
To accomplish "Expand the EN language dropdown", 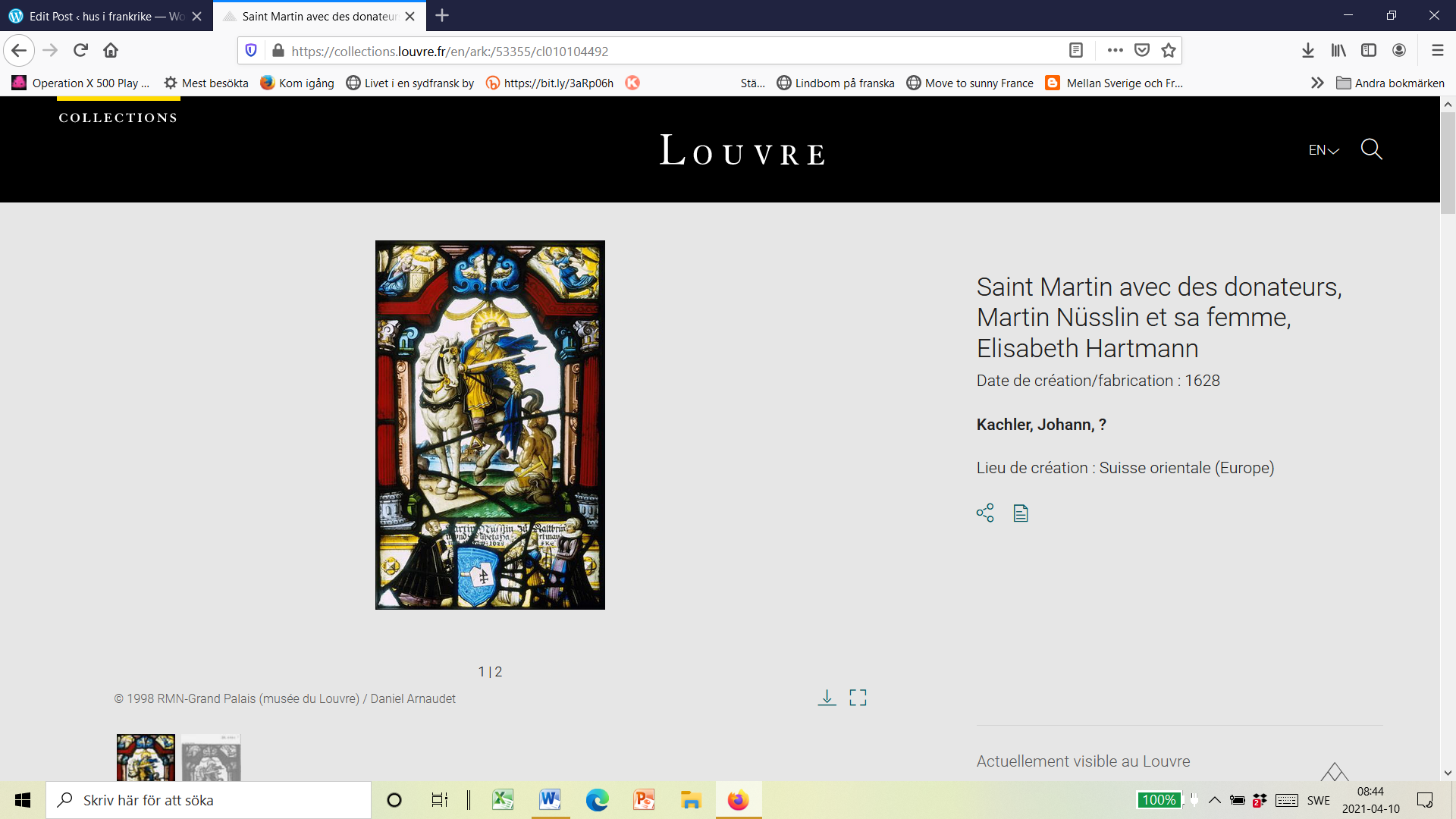I will pyautogui.click(x=1323, y=150).
